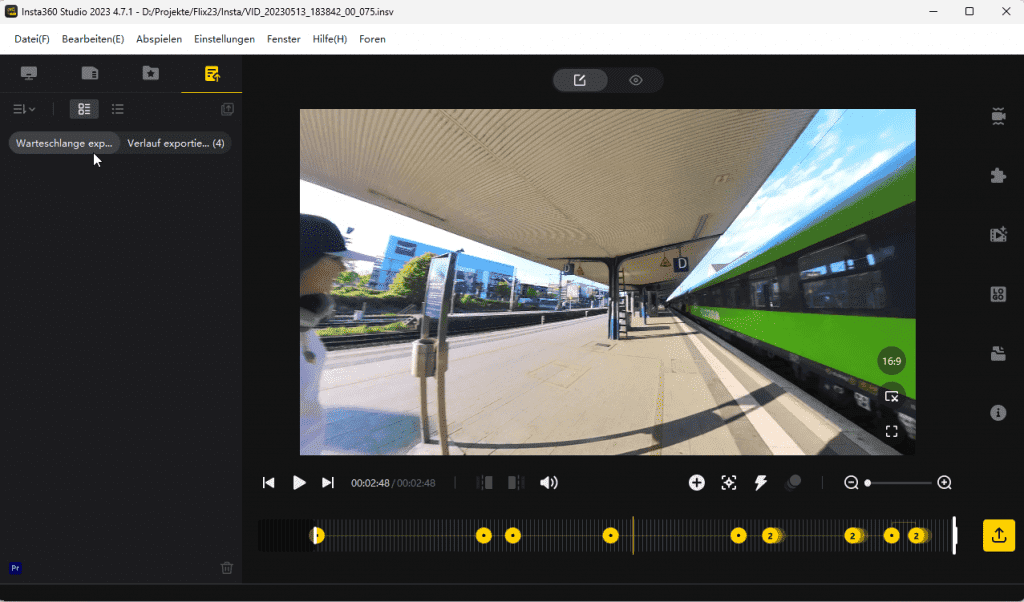The width and height of the screenshot is (1024, 602).
Task: Click the plus keyframe icon below the preview
Action: 696,482
